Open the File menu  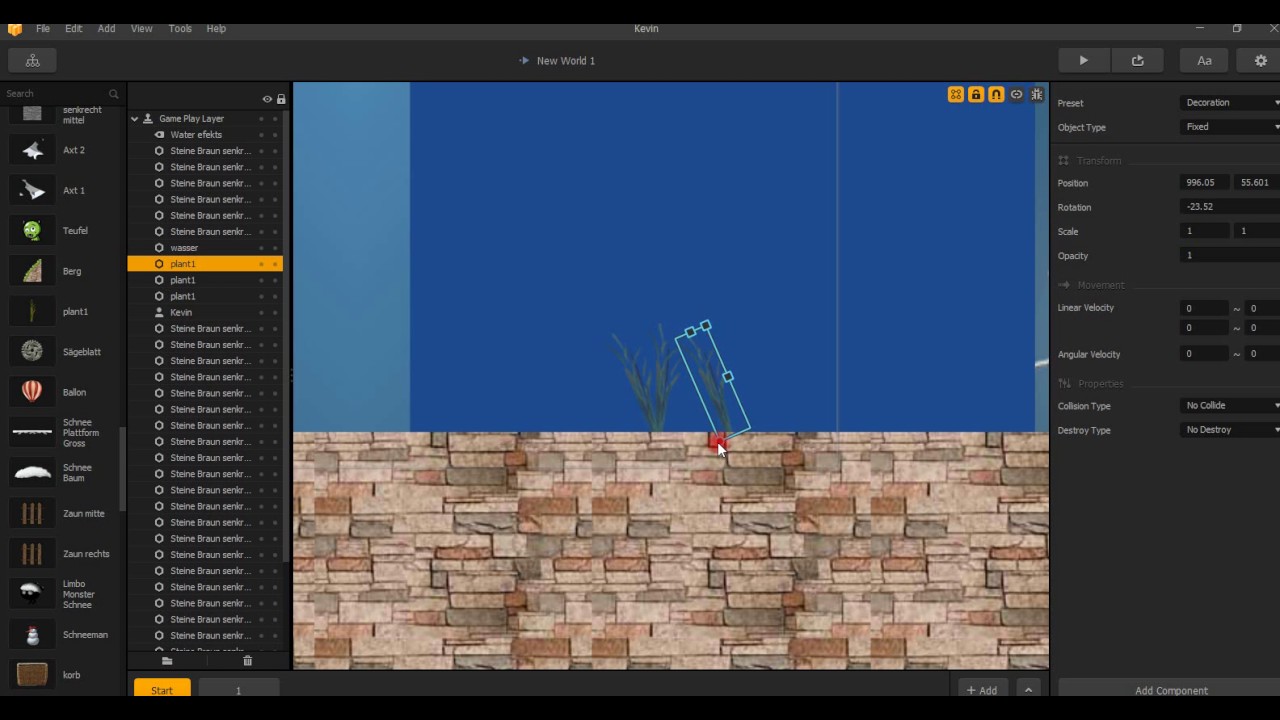pos(43,29)
